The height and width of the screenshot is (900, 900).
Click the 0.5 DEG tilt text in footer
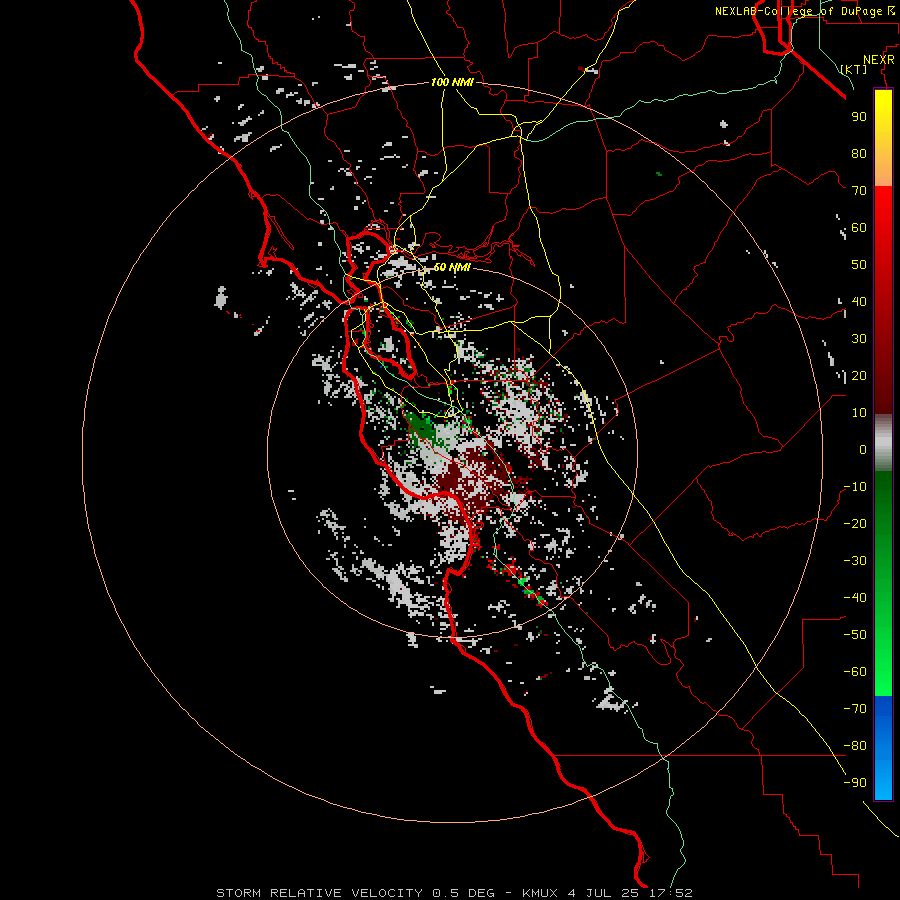coord(463,893)
